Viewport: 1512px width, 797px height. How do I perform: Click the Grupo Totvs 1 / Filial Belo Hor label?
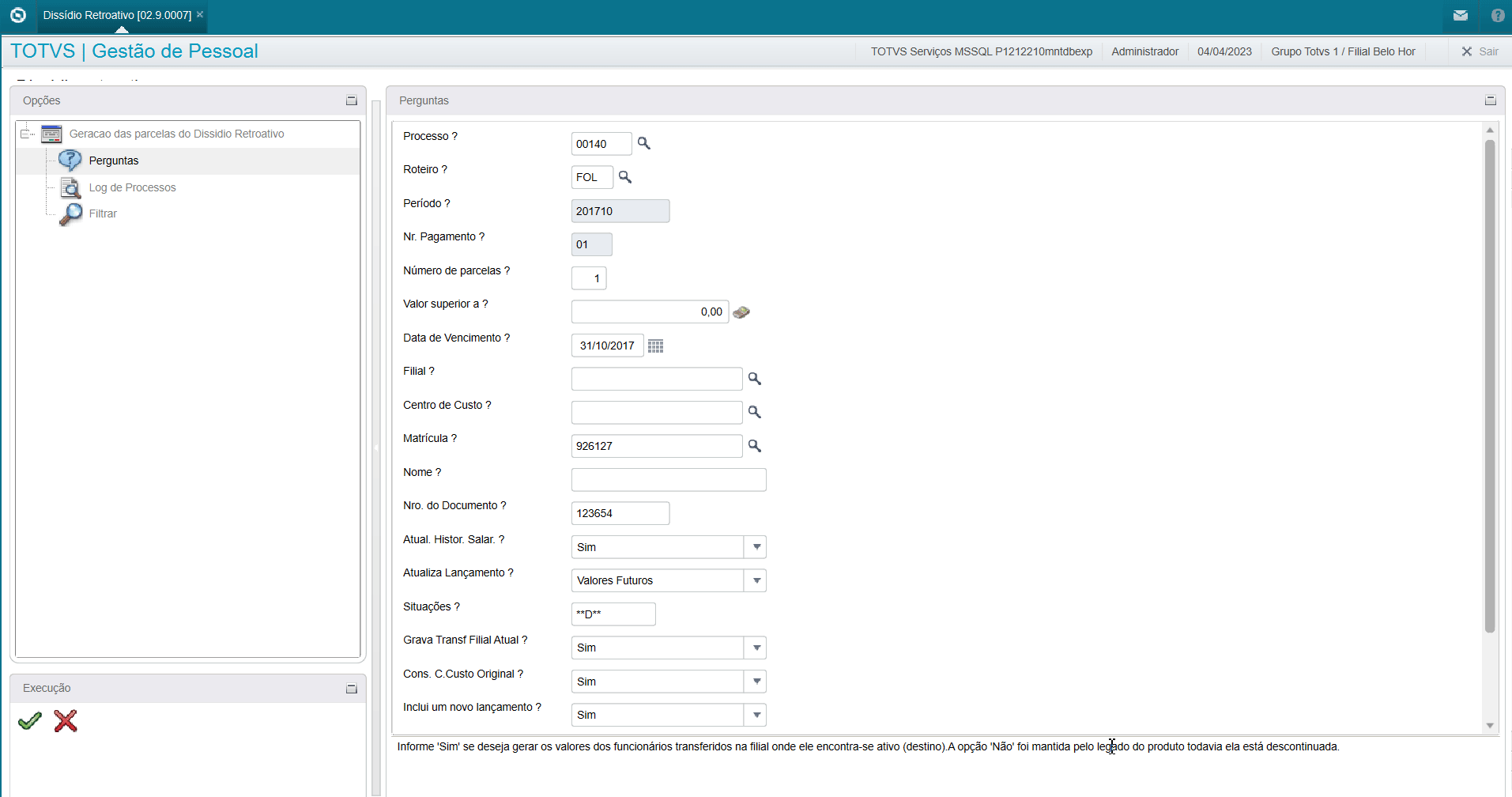pos(1343,51)
